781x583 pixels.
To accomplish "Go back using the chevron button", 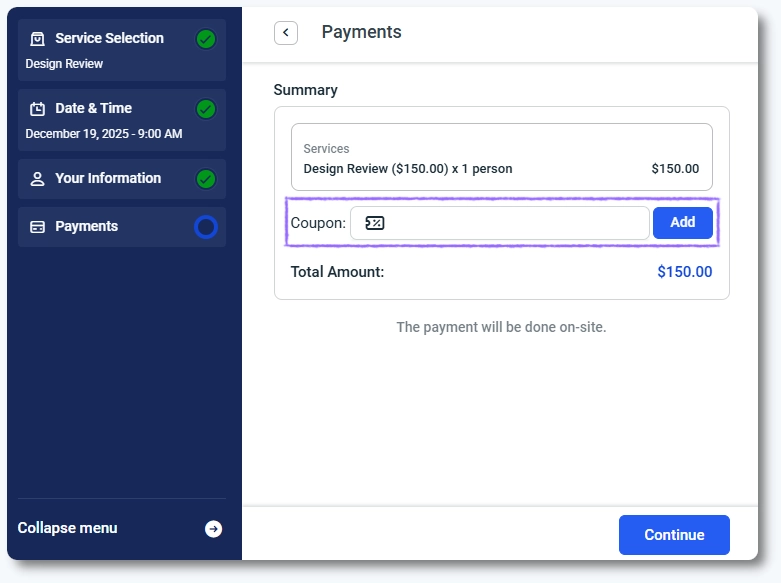I will click(x=286, y=33).
